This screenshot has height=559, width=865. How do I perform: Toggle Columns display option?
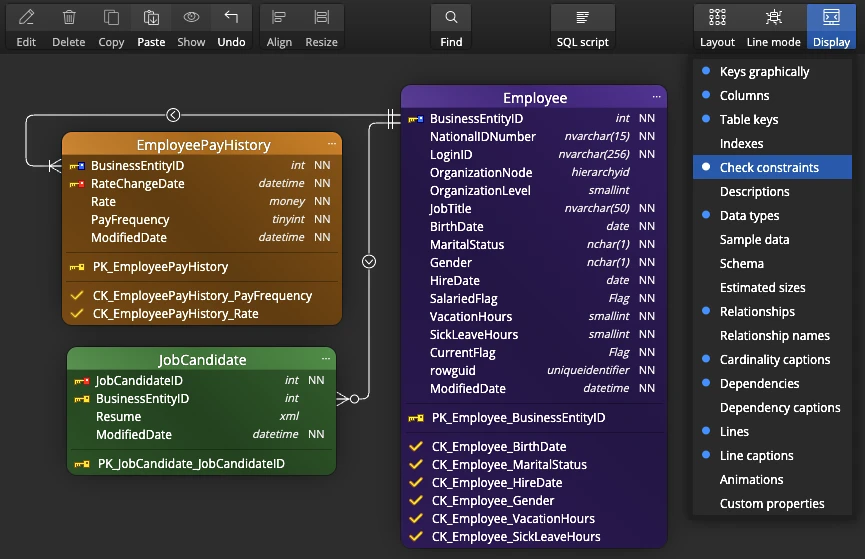pyautogui.click(x=772, y=95)
